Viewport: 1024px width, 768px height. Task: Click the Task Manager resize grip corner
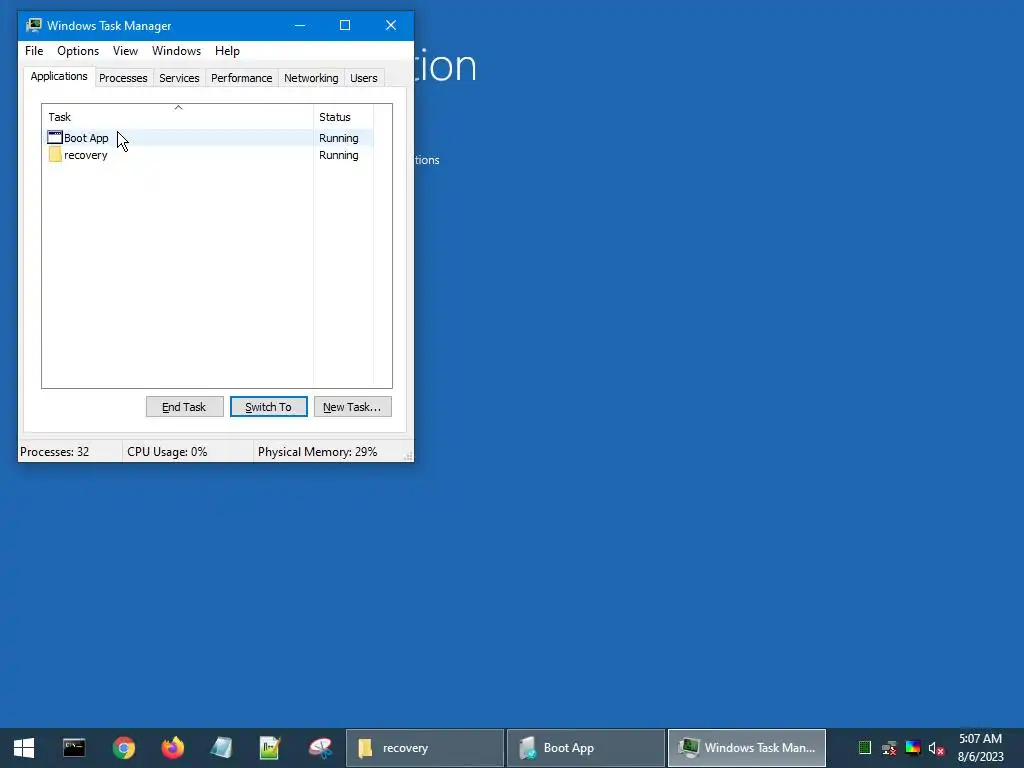tap(408, 456)
